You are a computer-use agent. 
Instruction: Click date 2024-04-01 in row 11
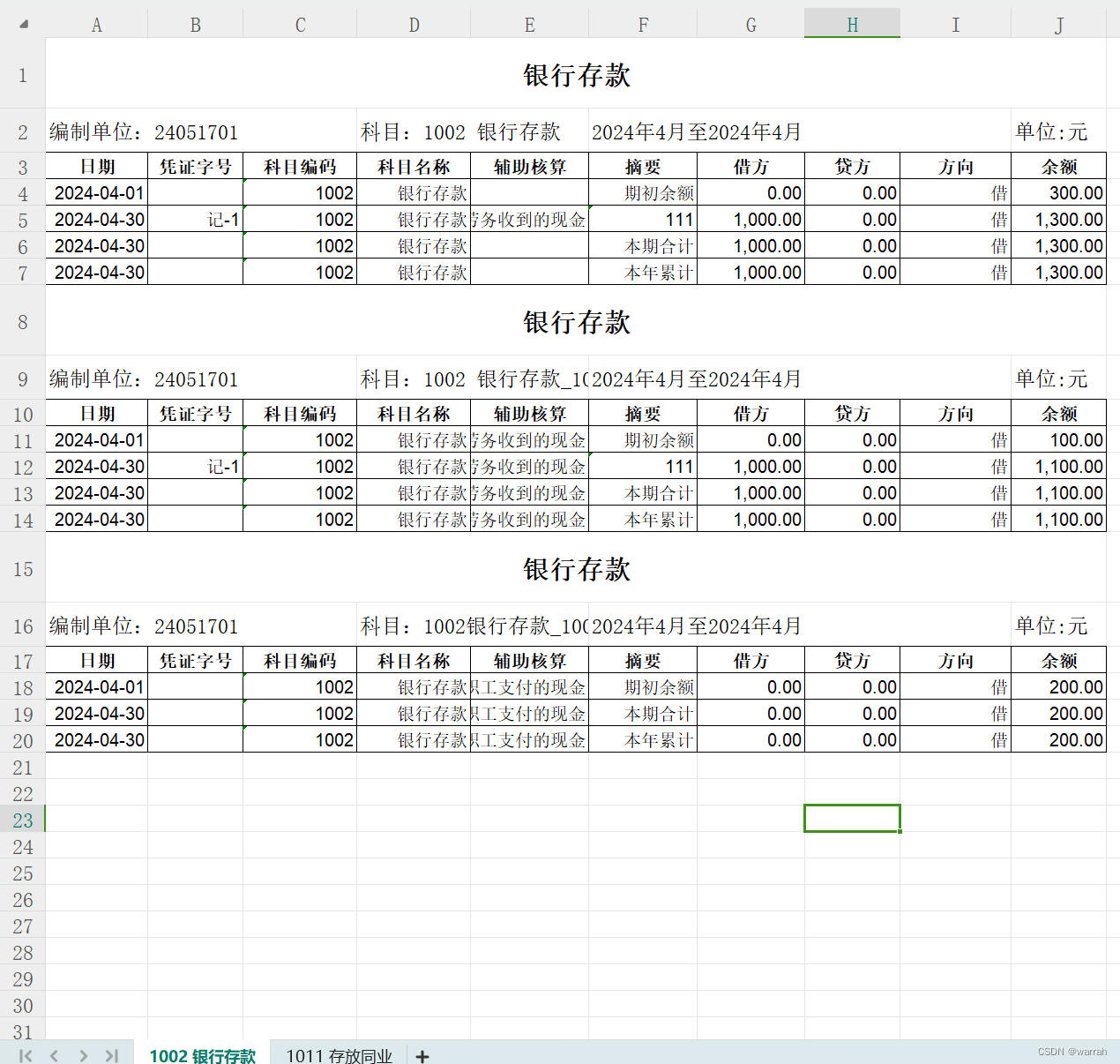pyautogui.click(x=97, y=440)
